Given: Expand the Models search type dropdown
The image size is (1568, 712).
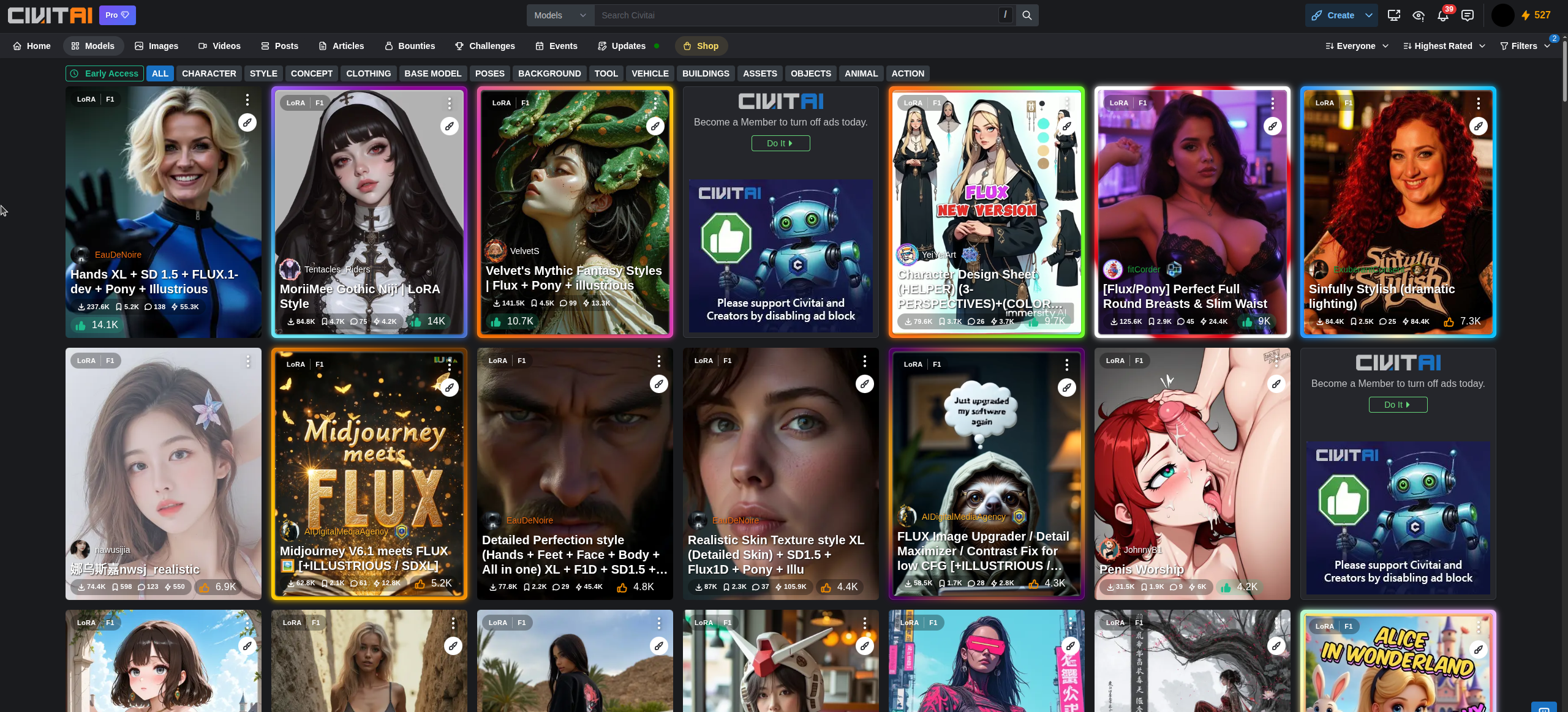Looking at the screenshot, I should tap(560, 15).
